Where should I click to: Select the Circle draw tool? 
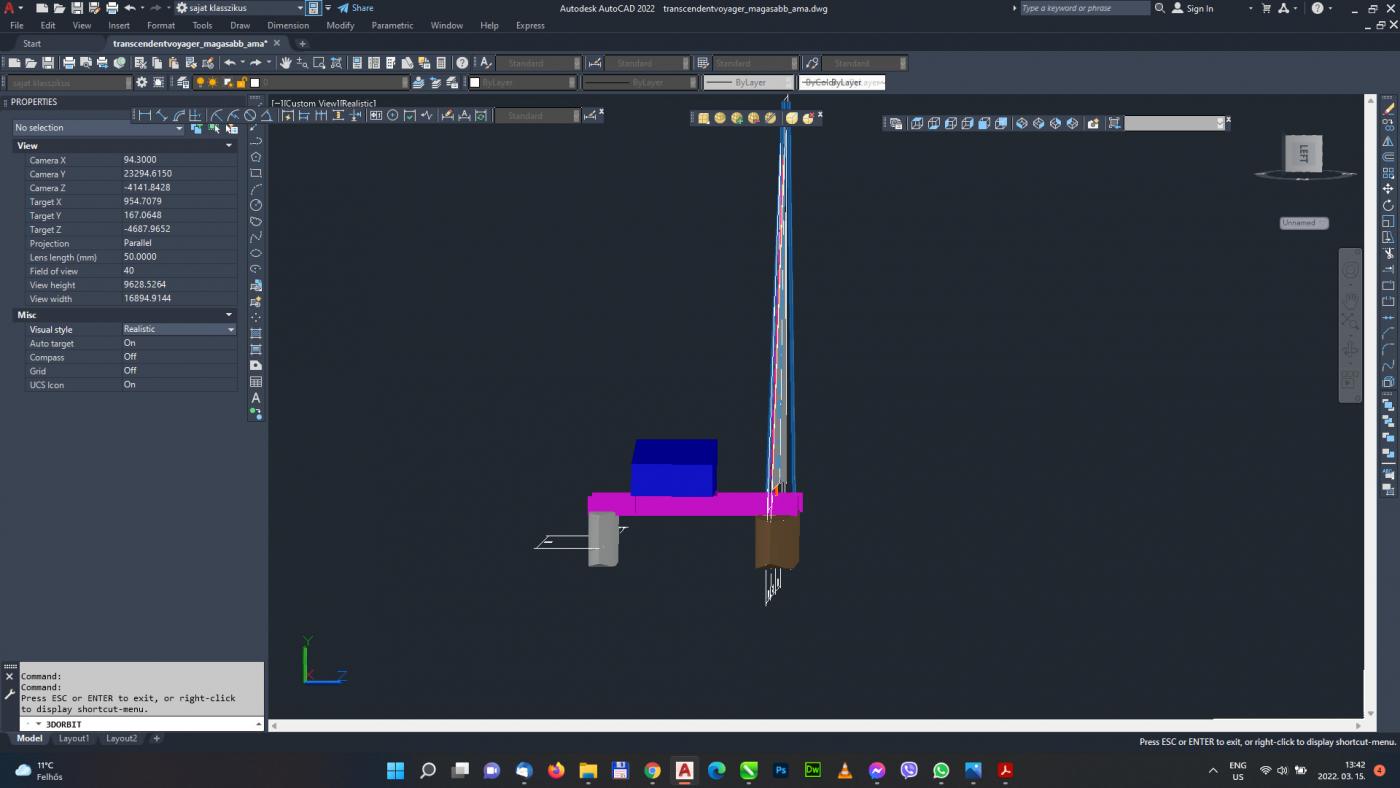256,205
